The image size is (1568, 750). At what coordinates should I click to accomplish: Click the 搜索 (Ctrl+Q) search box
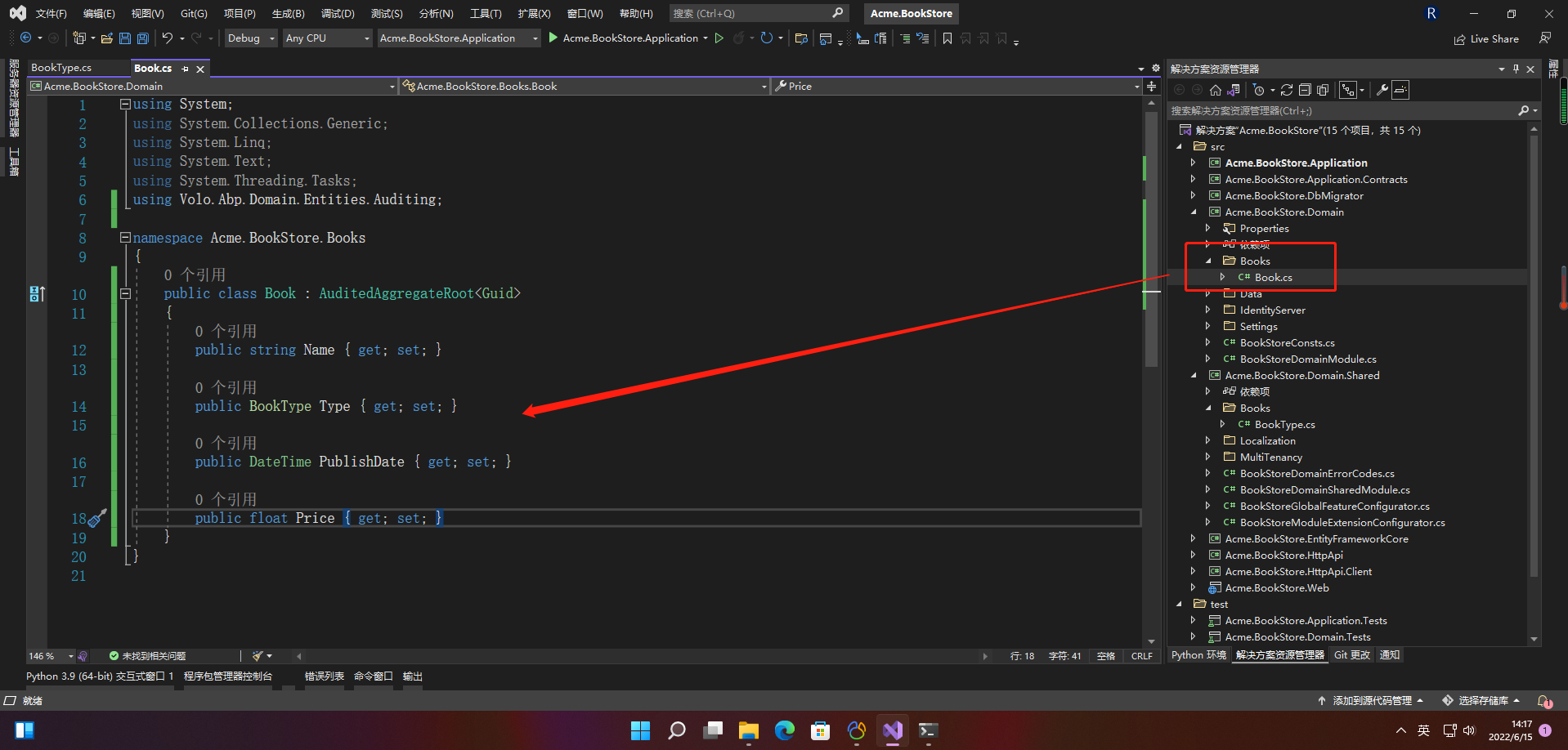[x=758, y=13]
